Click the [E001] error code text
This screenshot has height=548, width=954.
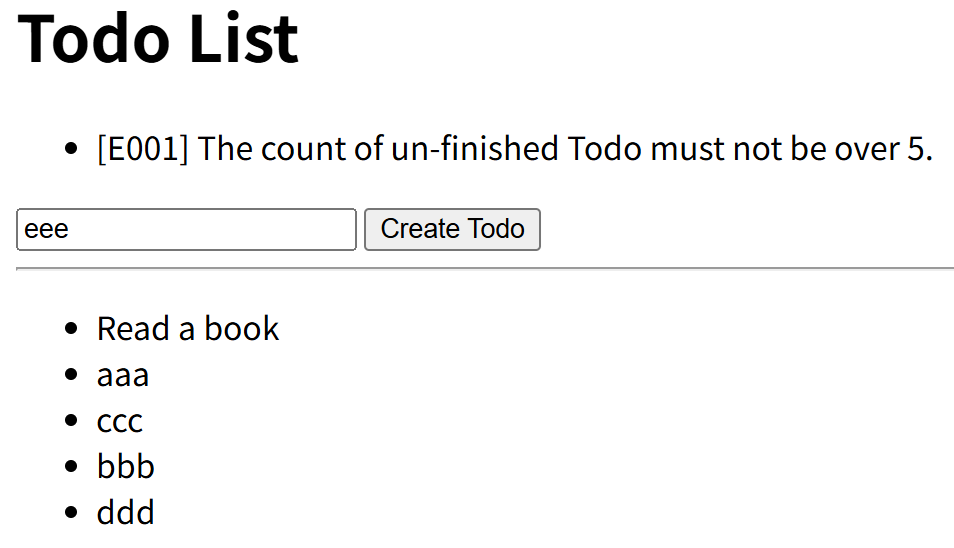[143, 149]
